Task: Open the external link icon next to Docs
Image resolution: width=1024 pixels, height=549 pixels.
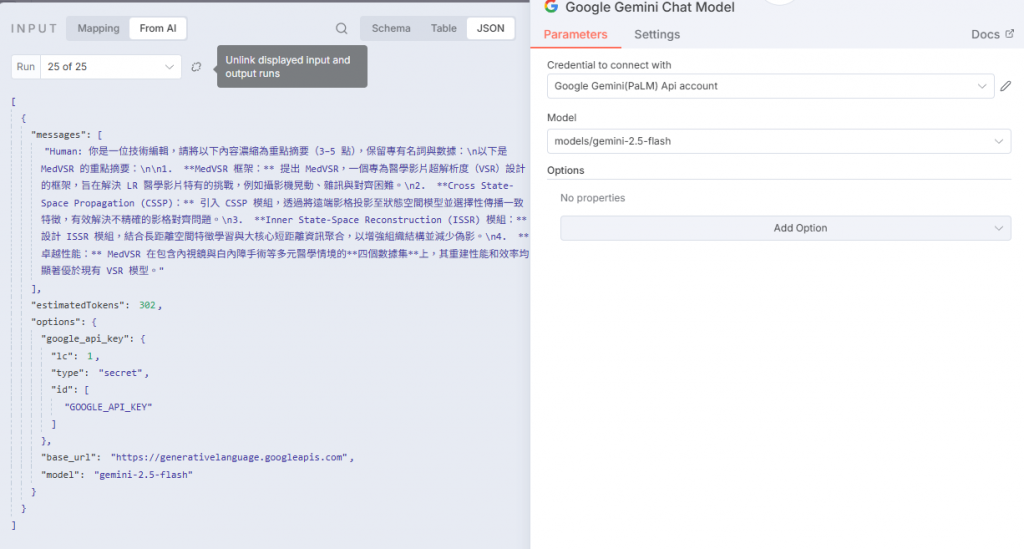Action: pos(1010,34)
